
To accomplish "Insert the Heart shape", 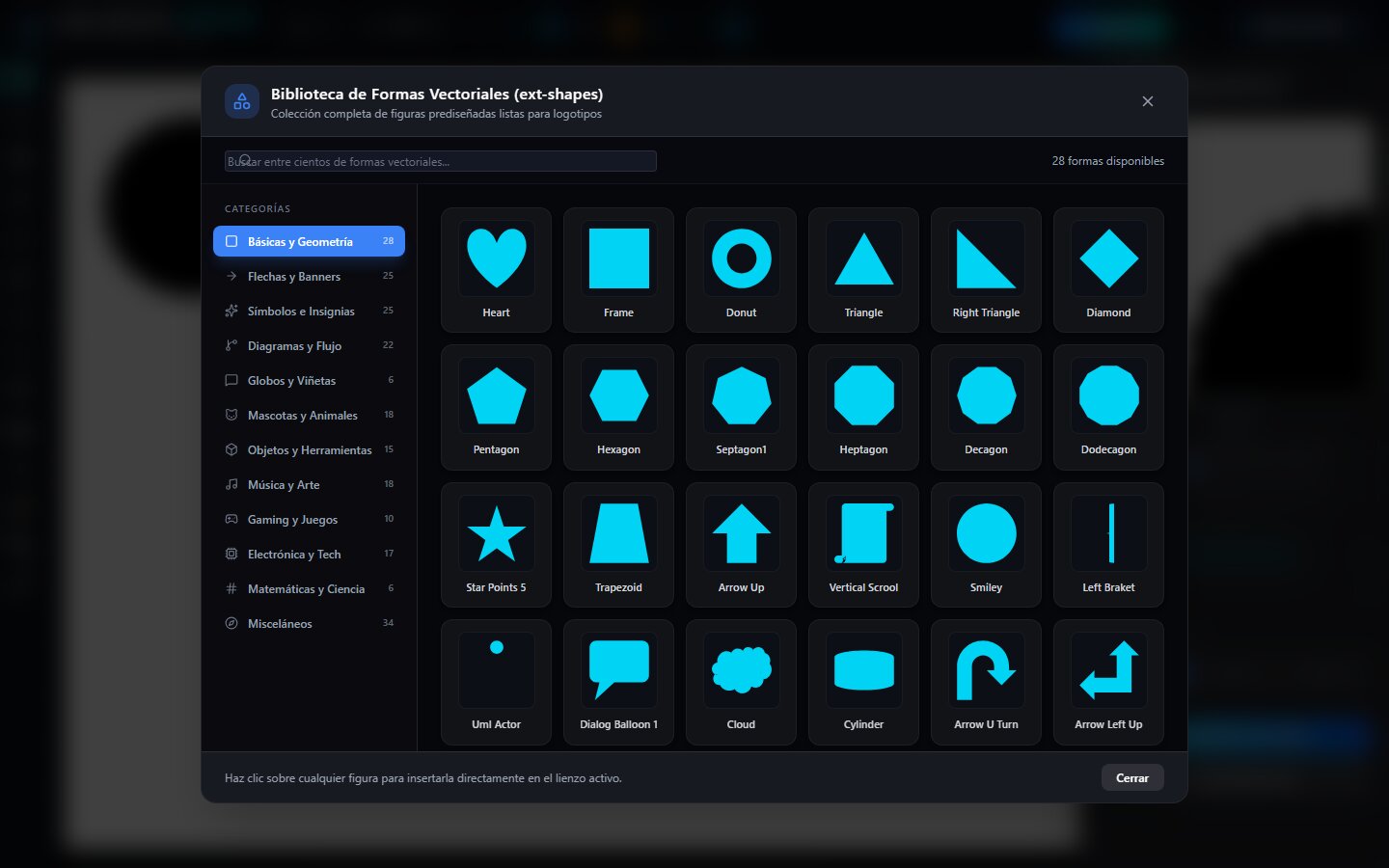I will pyautogui.click(x=496, y=270).
